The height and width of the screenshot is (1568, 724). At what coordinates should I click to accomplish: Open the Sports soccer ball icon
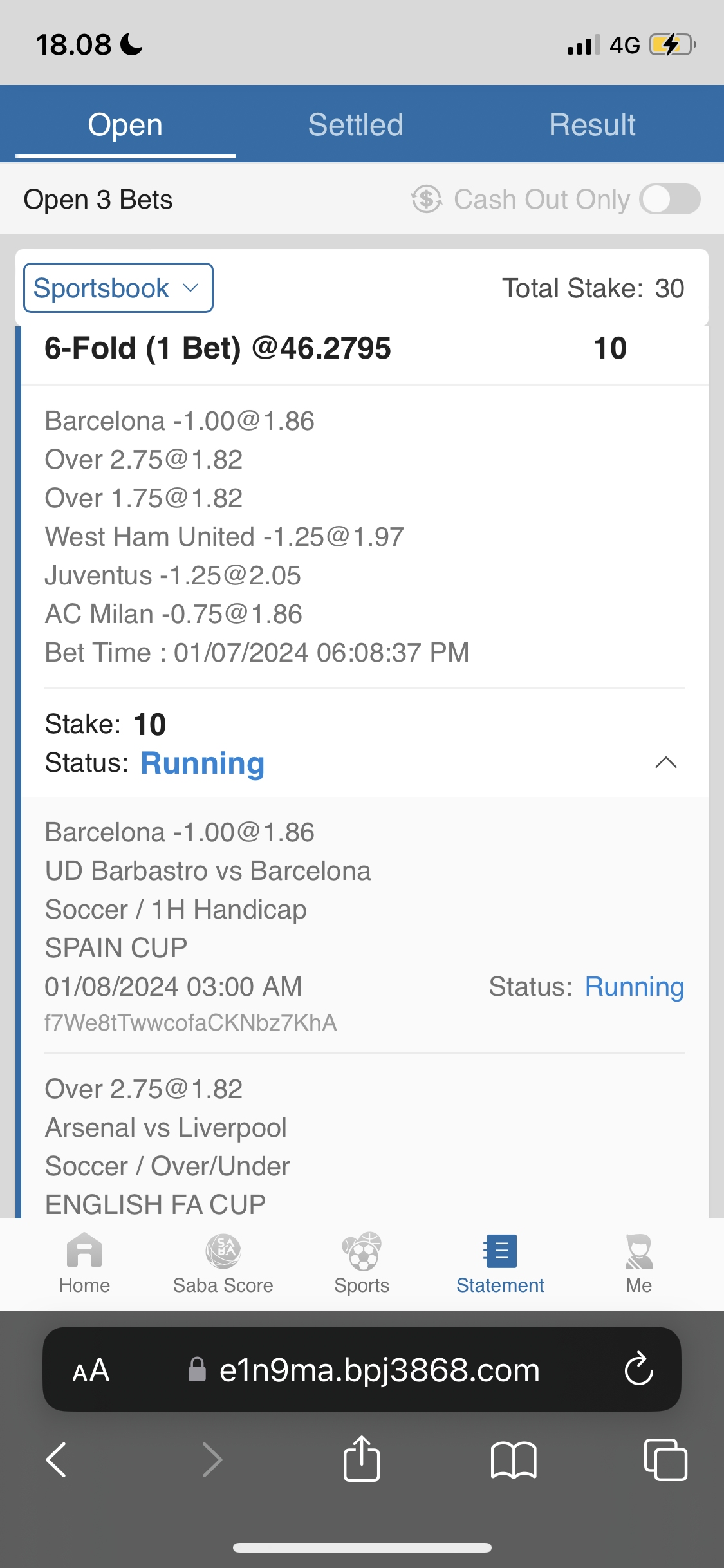coord(362,1251)
